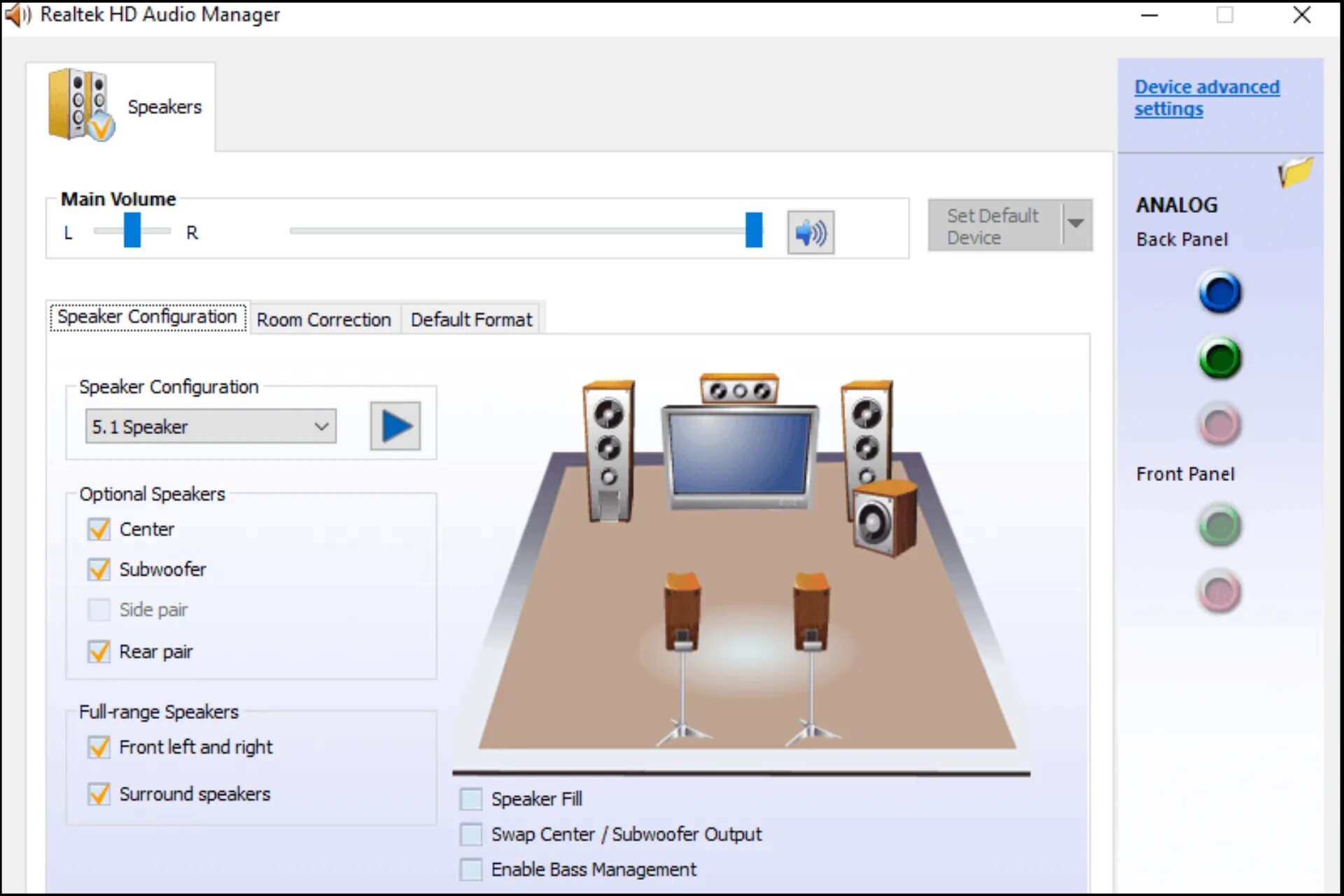
Task: Enable the Side pair optional speaker
Action: (99, 610)
